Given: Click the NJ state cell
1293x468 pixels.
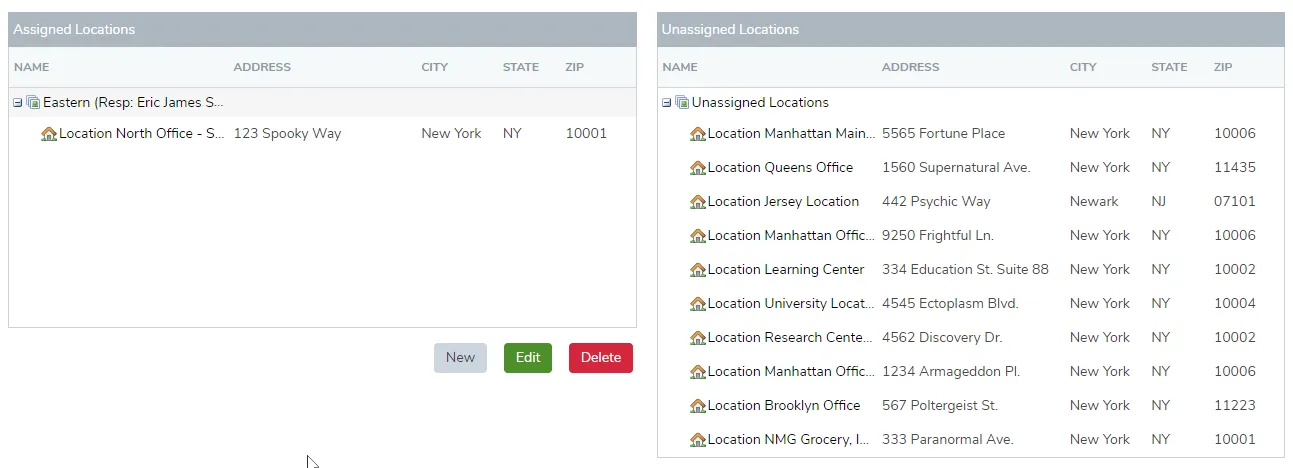Looking at the screenshot, I should point(1159,202).
